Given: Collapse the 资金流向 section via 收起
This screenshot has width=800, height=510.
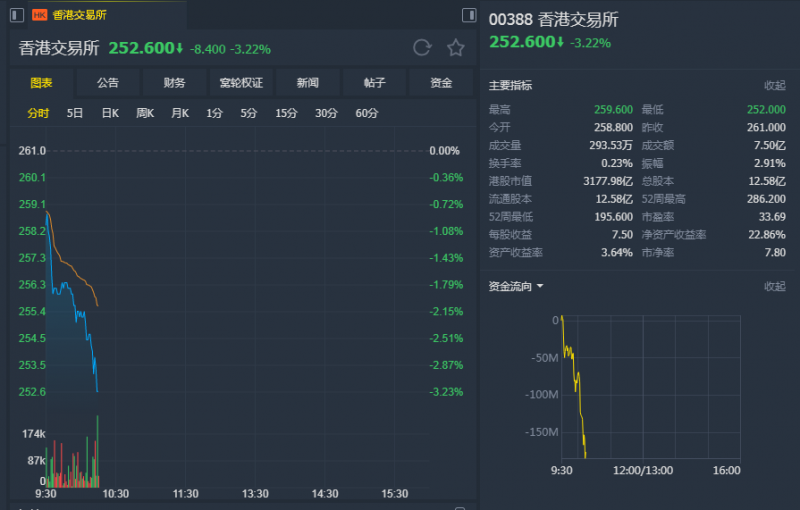Looking at the screenshot, I should [774, 286].
